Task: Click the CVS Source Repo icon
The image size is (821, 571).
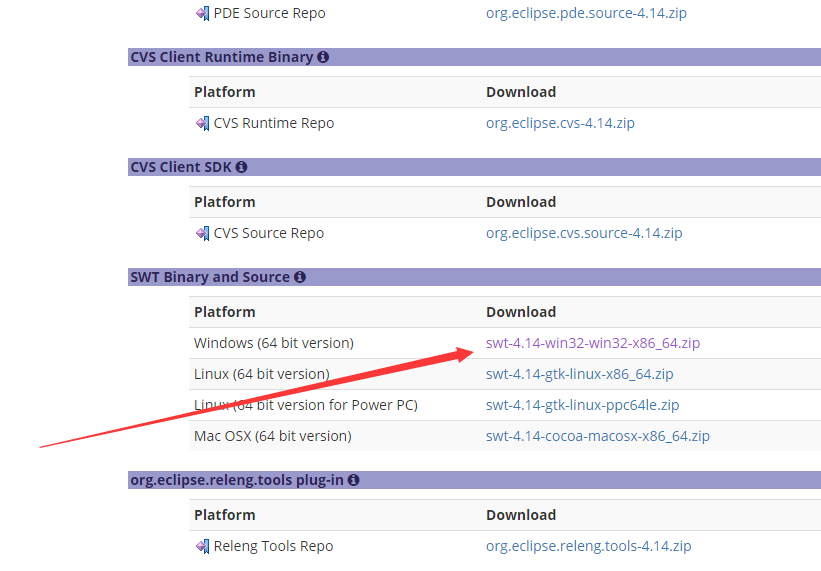Action: coord(203,234)
